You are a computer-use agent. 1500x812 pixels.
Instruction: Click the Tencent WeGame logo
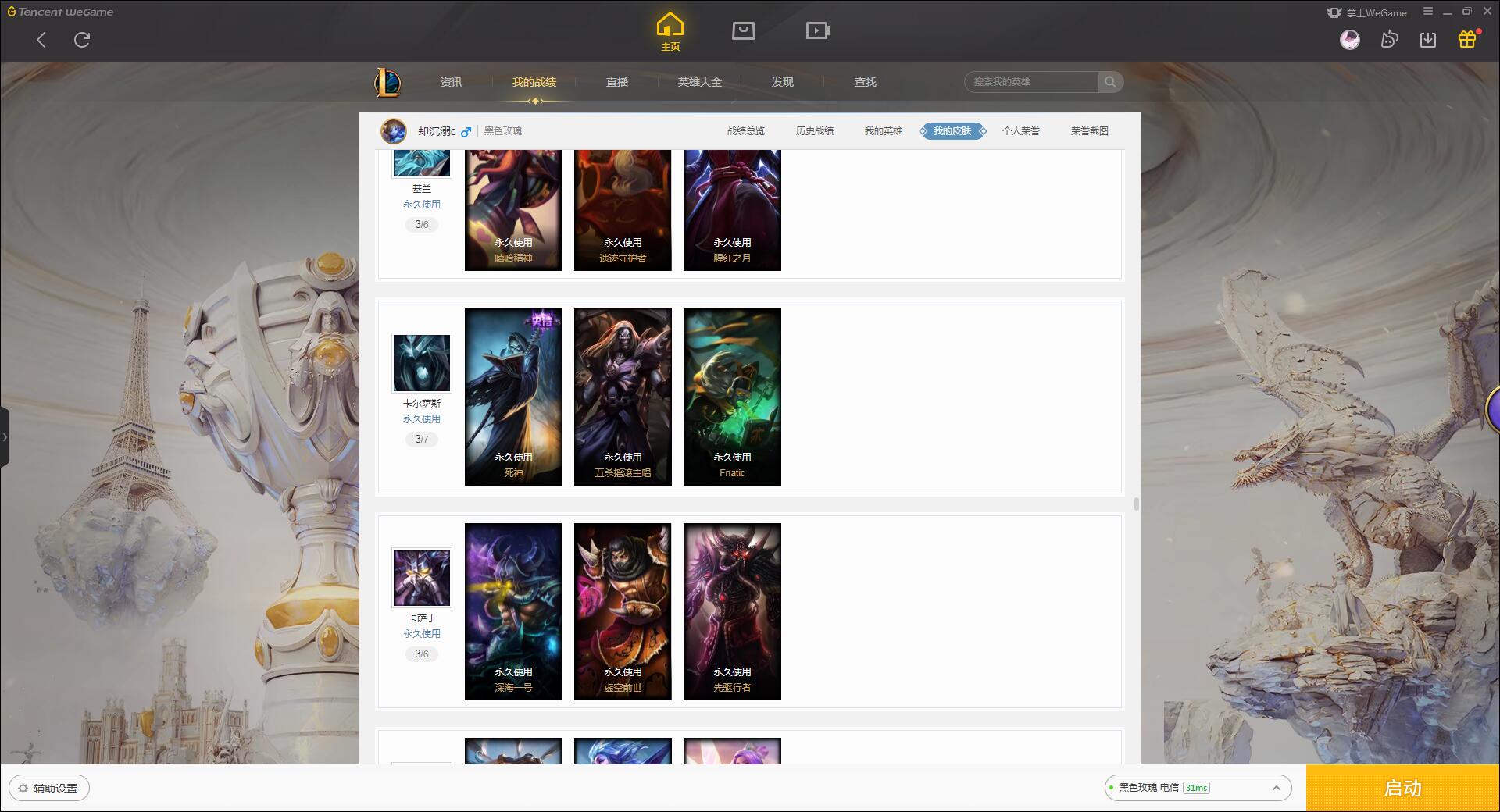[x=60, y=12]
